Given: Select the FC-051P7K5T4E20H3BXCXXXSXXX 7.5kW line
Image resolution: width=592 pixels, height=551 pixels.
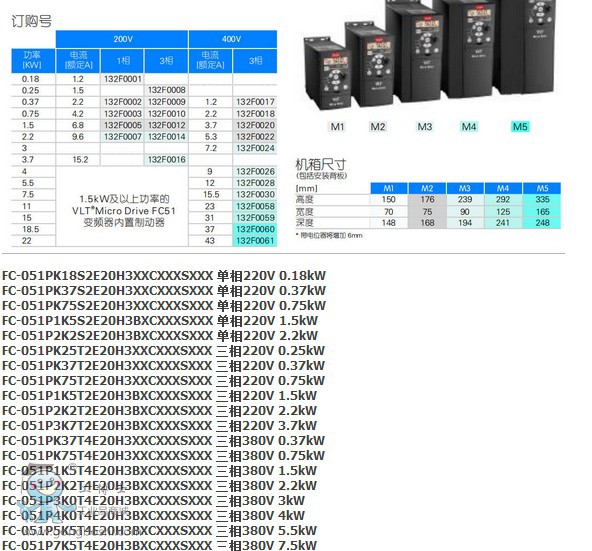Looking at the screenshot, I should point(159,545).
